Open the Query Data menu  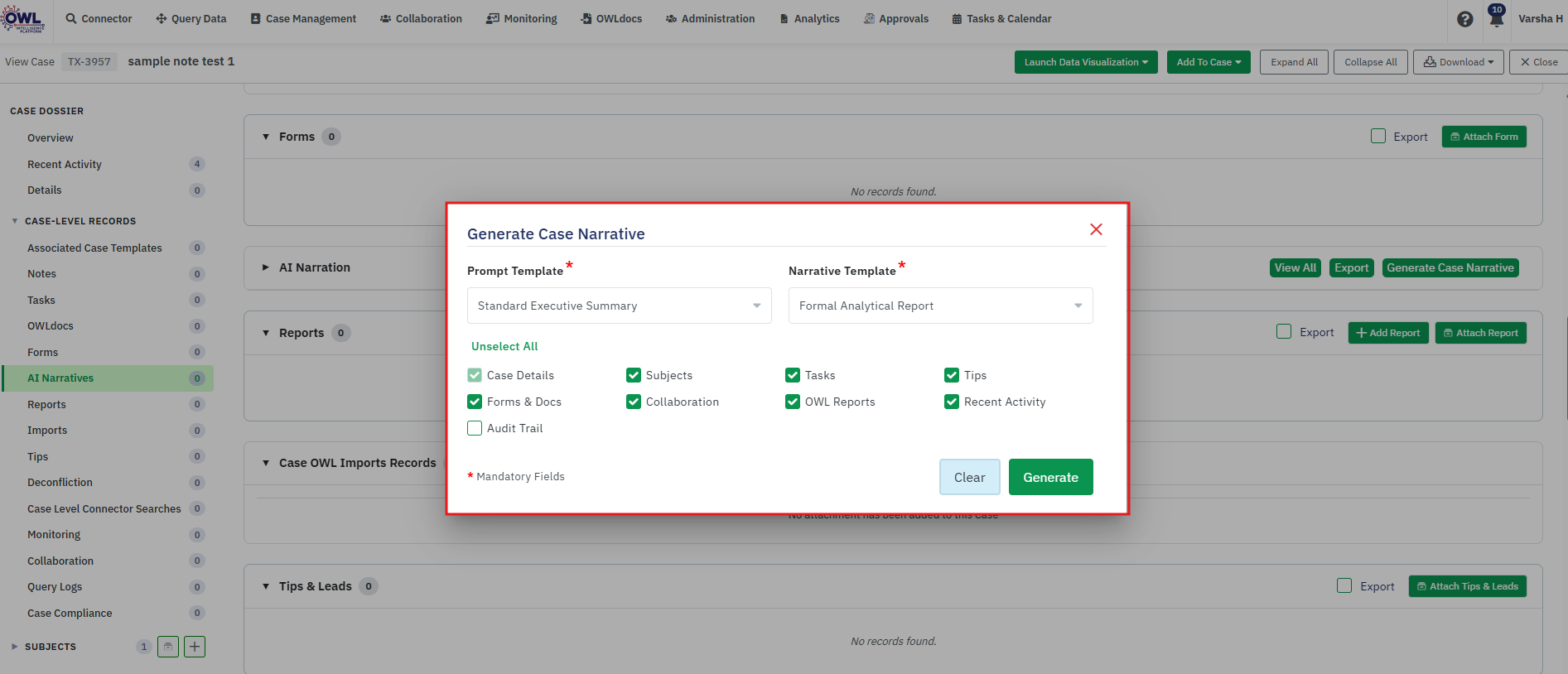191,18
